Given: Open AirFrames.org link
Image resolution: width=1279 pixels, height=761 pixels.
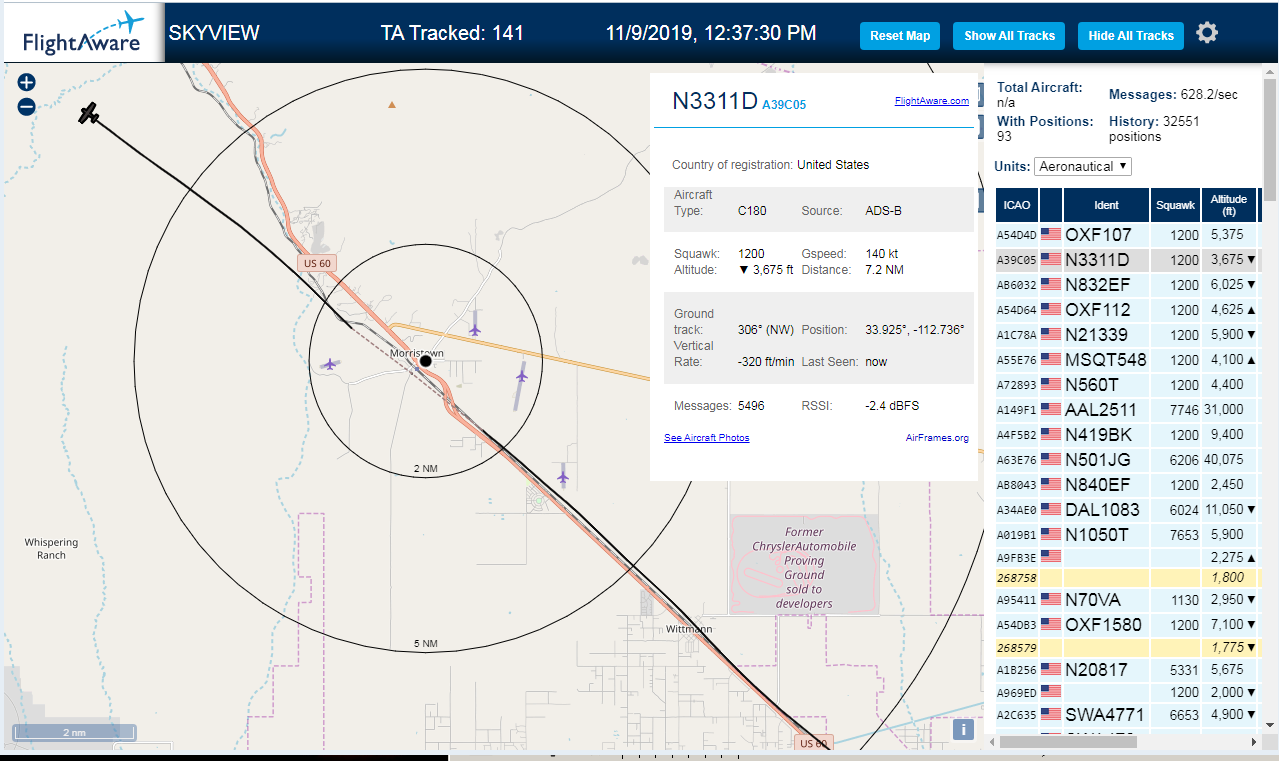Looking at the screenshot, I should point(937,438).
